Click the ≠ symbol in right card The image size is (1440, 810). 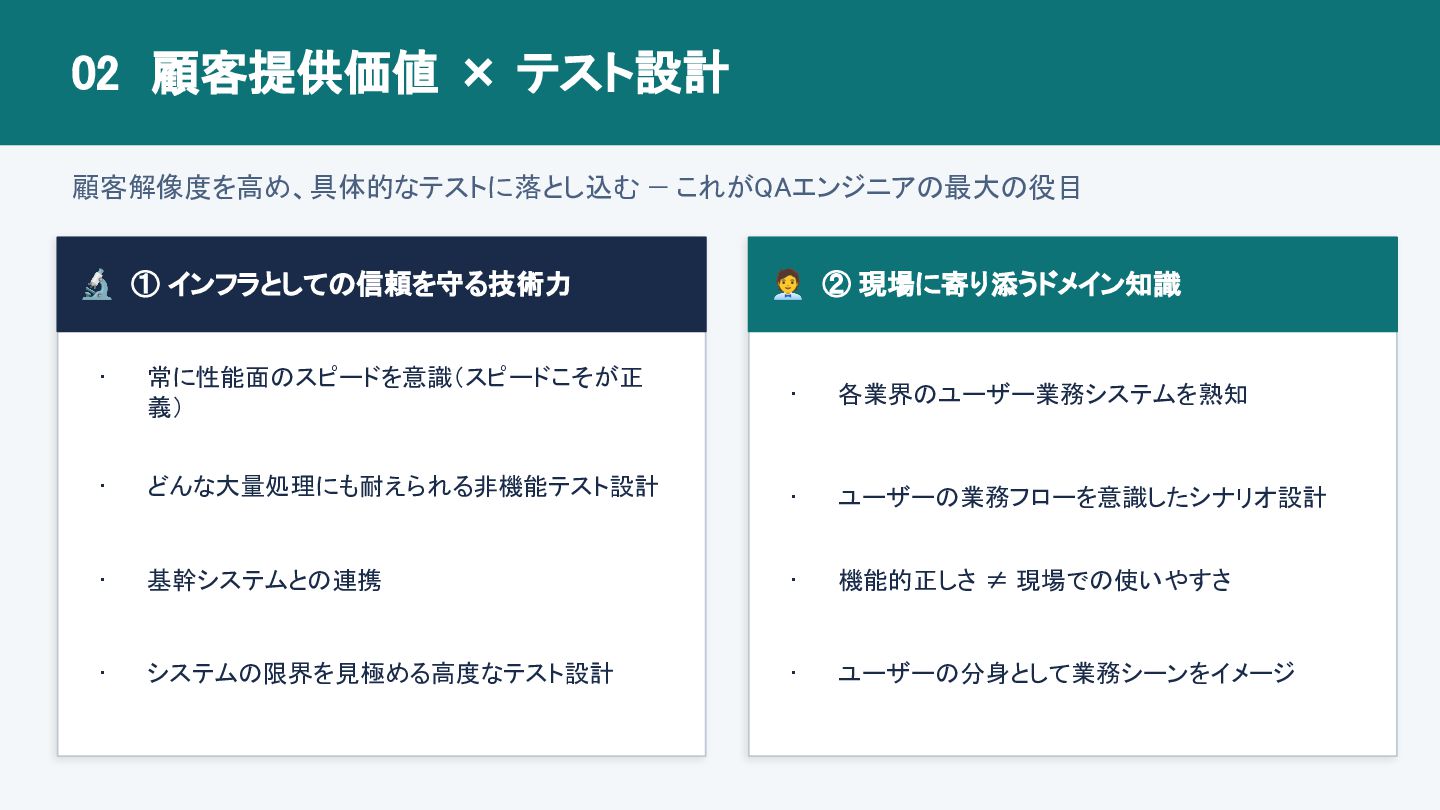point(996,581)
